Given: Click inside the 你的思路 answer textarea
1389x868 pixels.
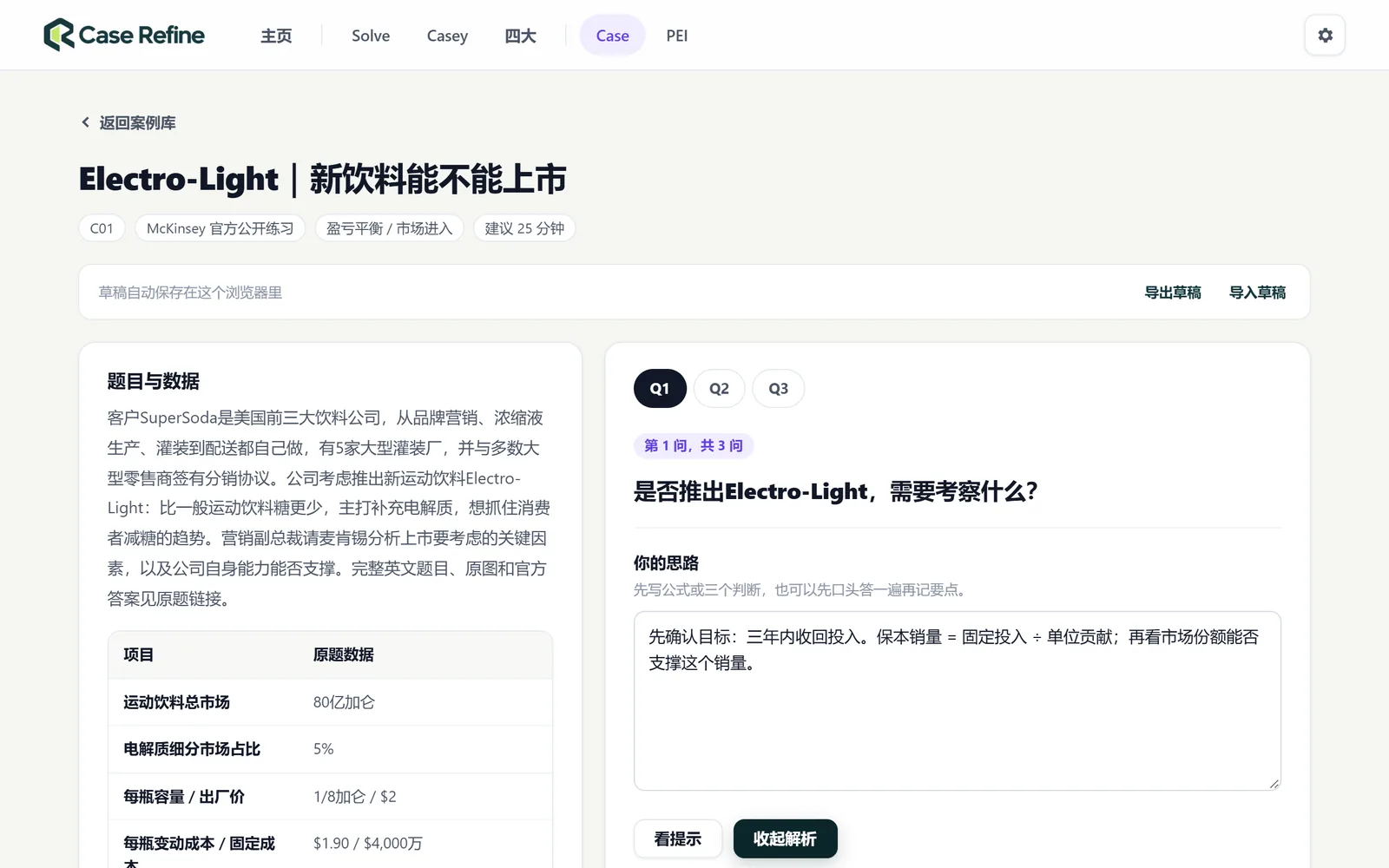Looking at the screenshot, I should (957, 700).
